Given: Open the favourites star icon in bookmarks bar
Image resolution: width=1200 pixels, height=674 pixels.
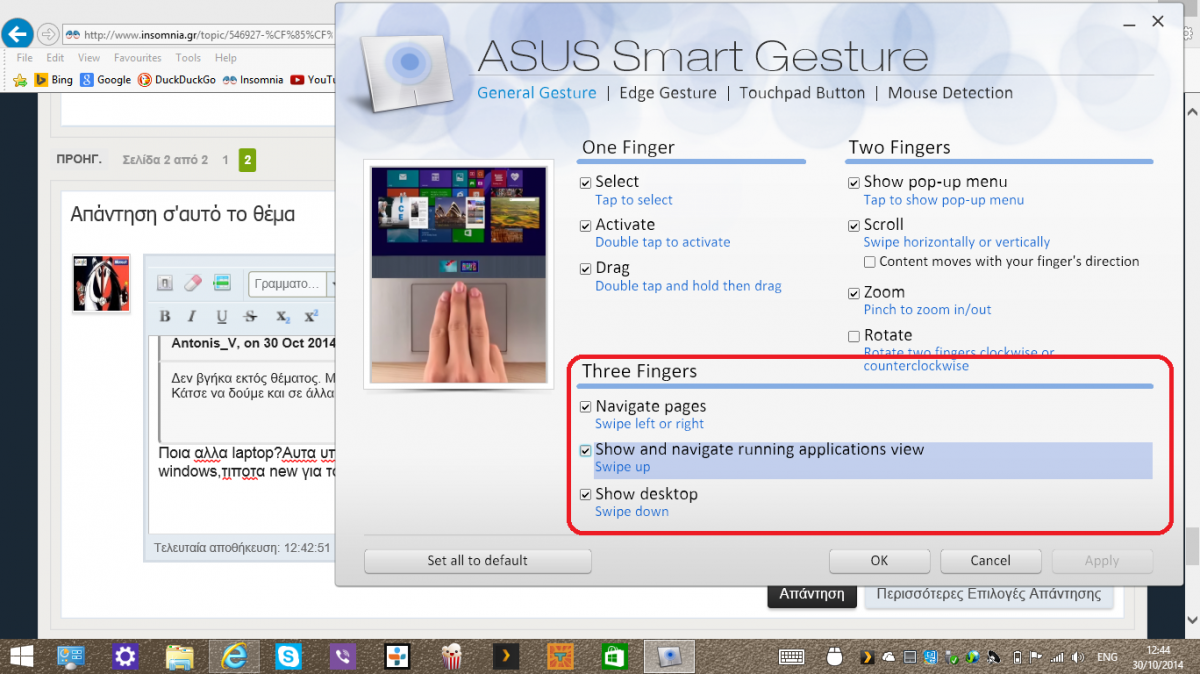Looking at the screenshot, I should point(20,79).
